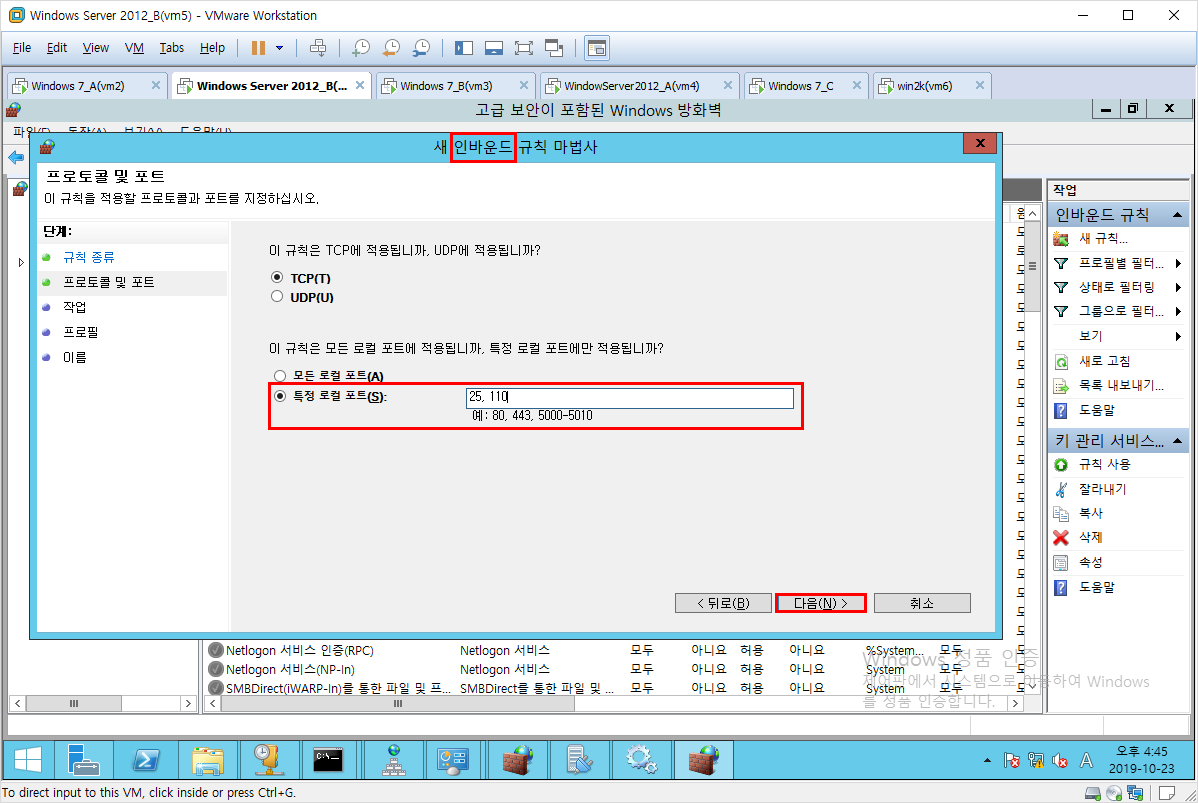The width and height of the screenshot is (1198, 803).
Task: Switch to Unity mode icon
Action: tap(554, 48)
